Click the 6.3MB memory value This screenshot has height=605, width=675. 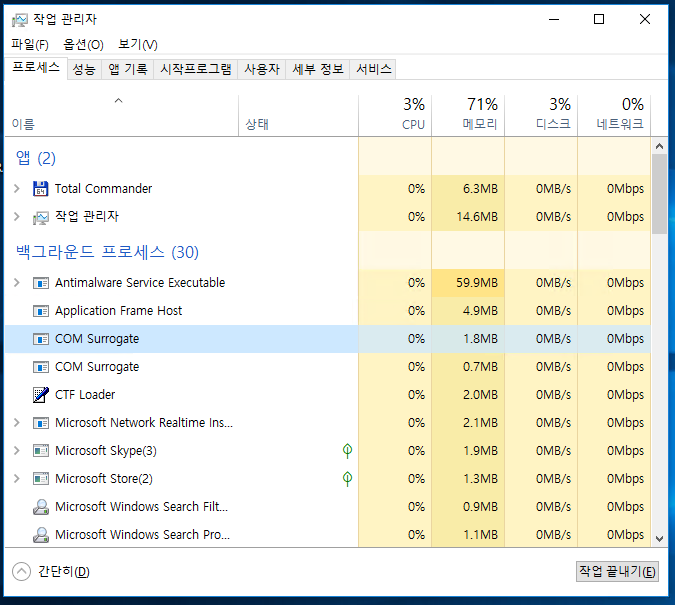click(x=480, y=189)
